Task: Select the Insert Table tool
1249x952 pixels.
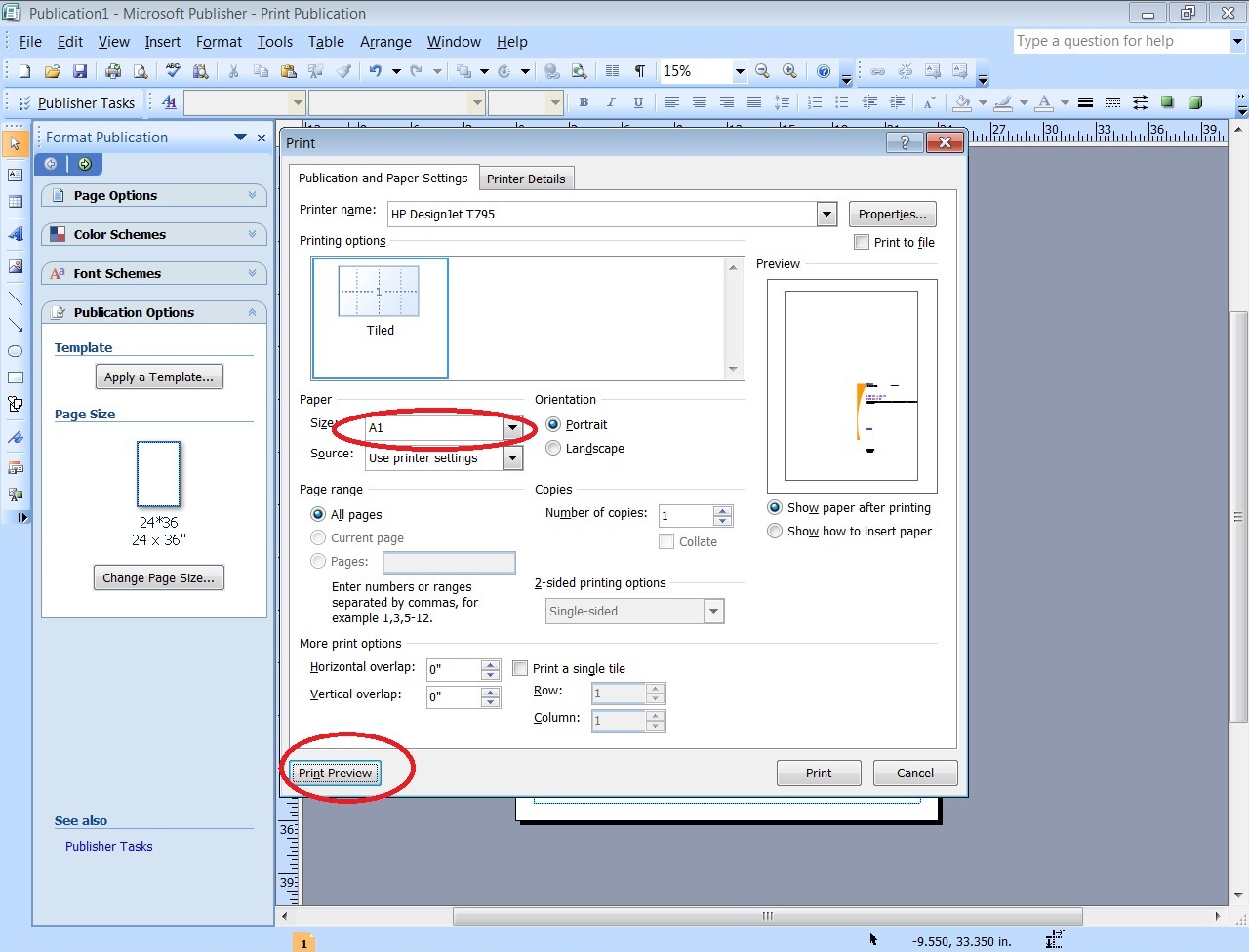Action: 15,202
